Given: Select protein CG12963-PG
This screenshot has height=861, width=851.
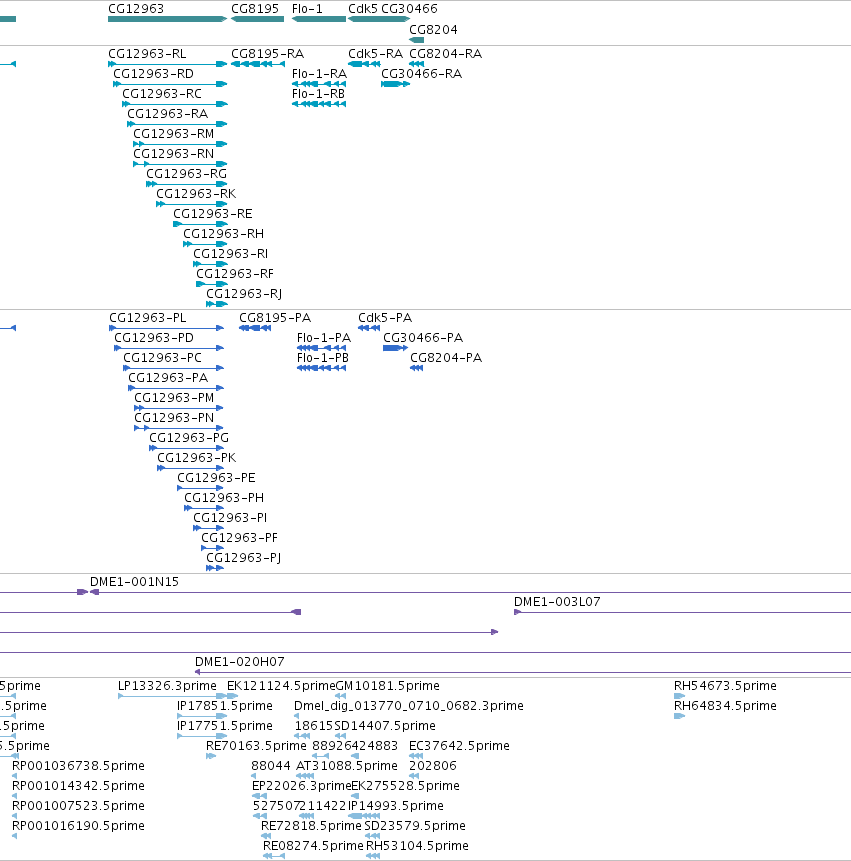Looking at the screenshot, I should (x=187, y=448).
